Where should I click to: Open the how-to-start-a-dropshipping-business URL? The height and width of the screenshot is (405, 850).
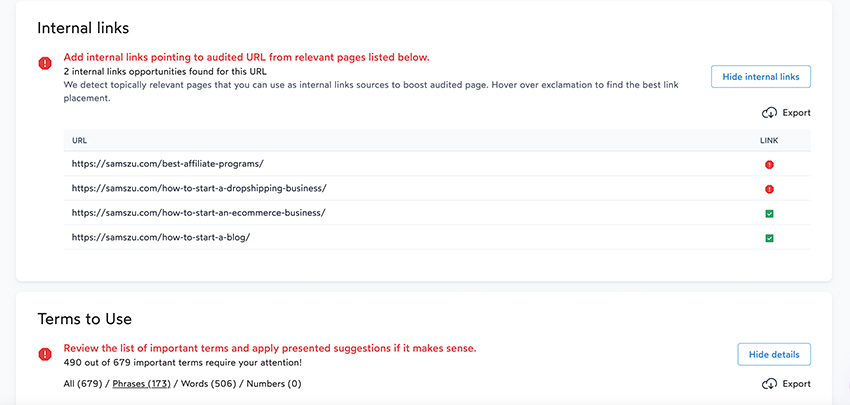click(x=199, y=188)
